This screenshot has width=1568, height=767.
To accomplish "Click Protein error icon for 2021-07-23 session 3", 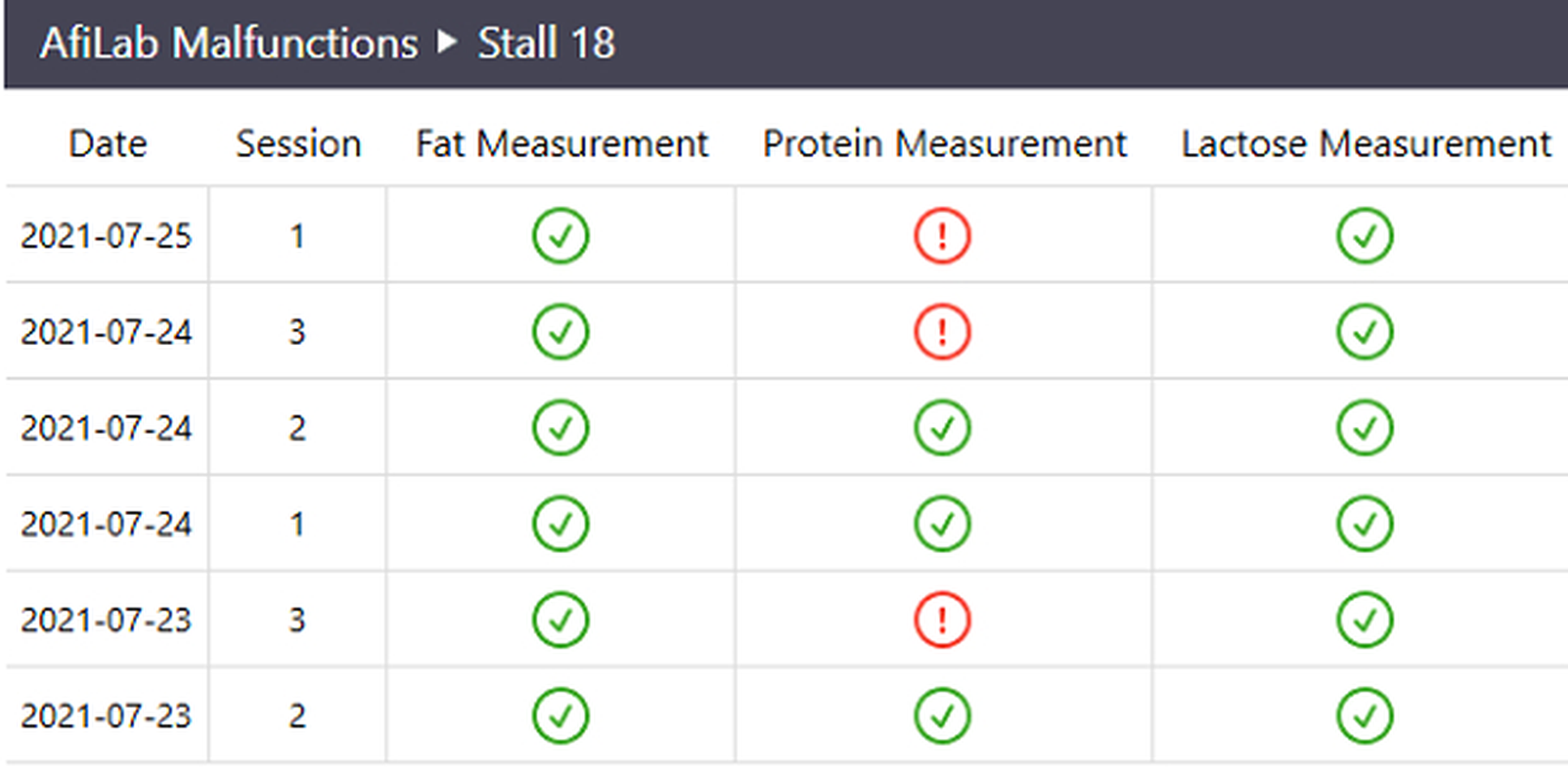I will 942,620.
